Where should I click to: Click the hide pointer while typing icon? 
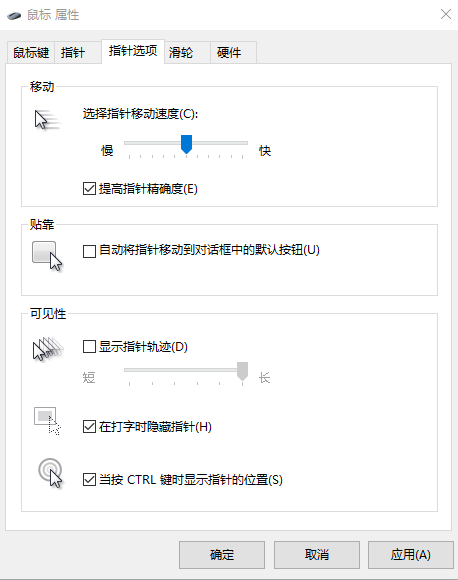click(47, 421)
